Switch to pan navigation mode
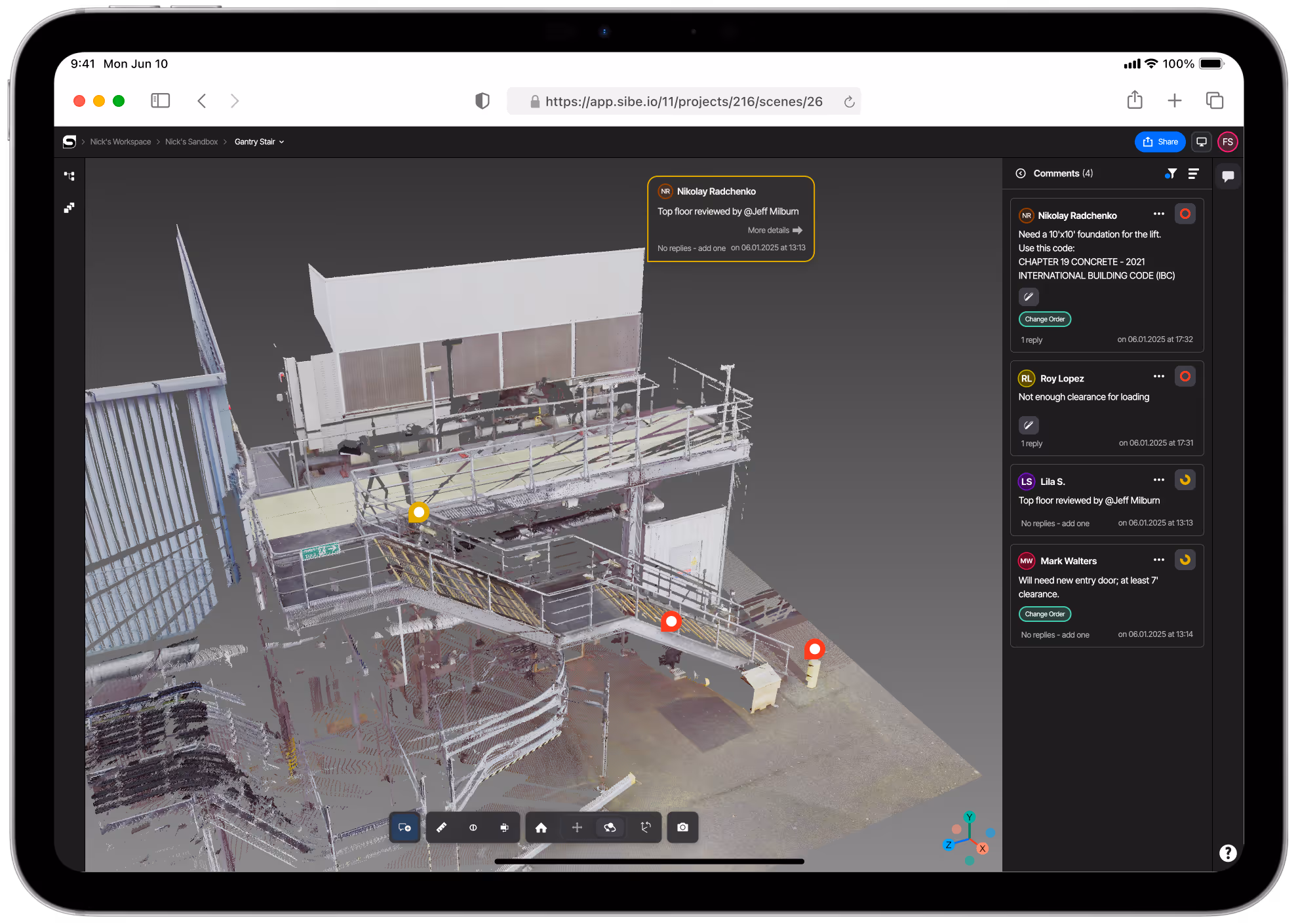Screen dimensions: 1298x924 (577, 828)
